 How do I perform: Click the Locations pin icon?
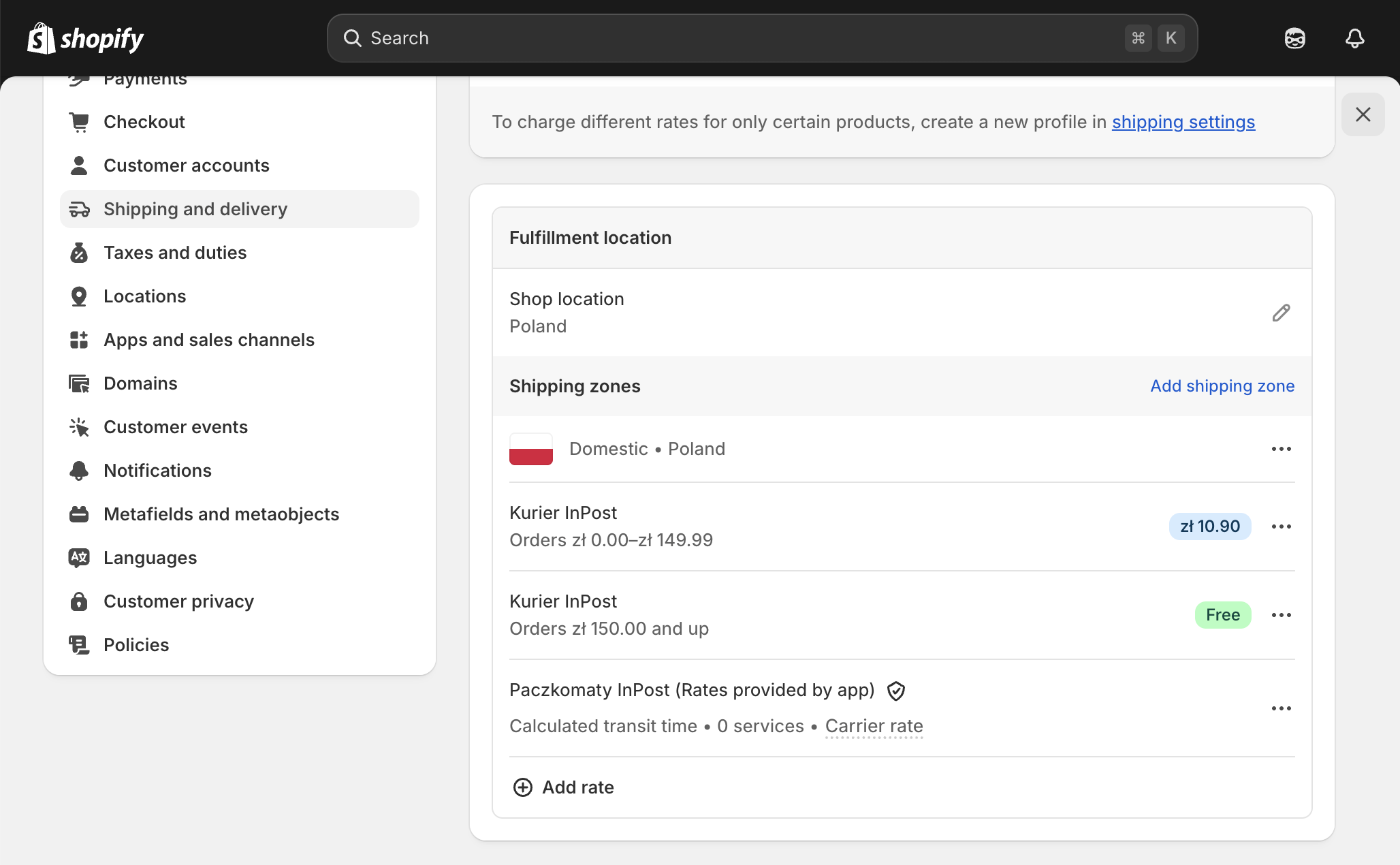[79, 296]
